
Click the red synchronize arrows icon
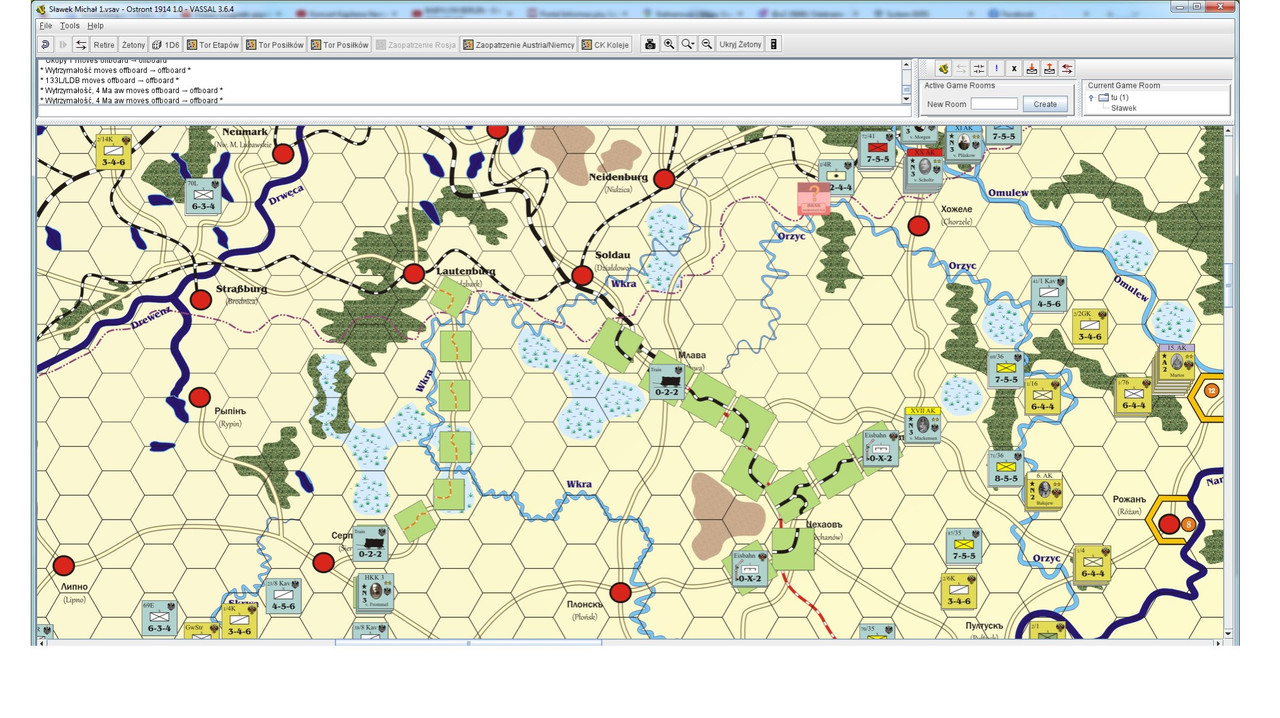(1068, 68)
